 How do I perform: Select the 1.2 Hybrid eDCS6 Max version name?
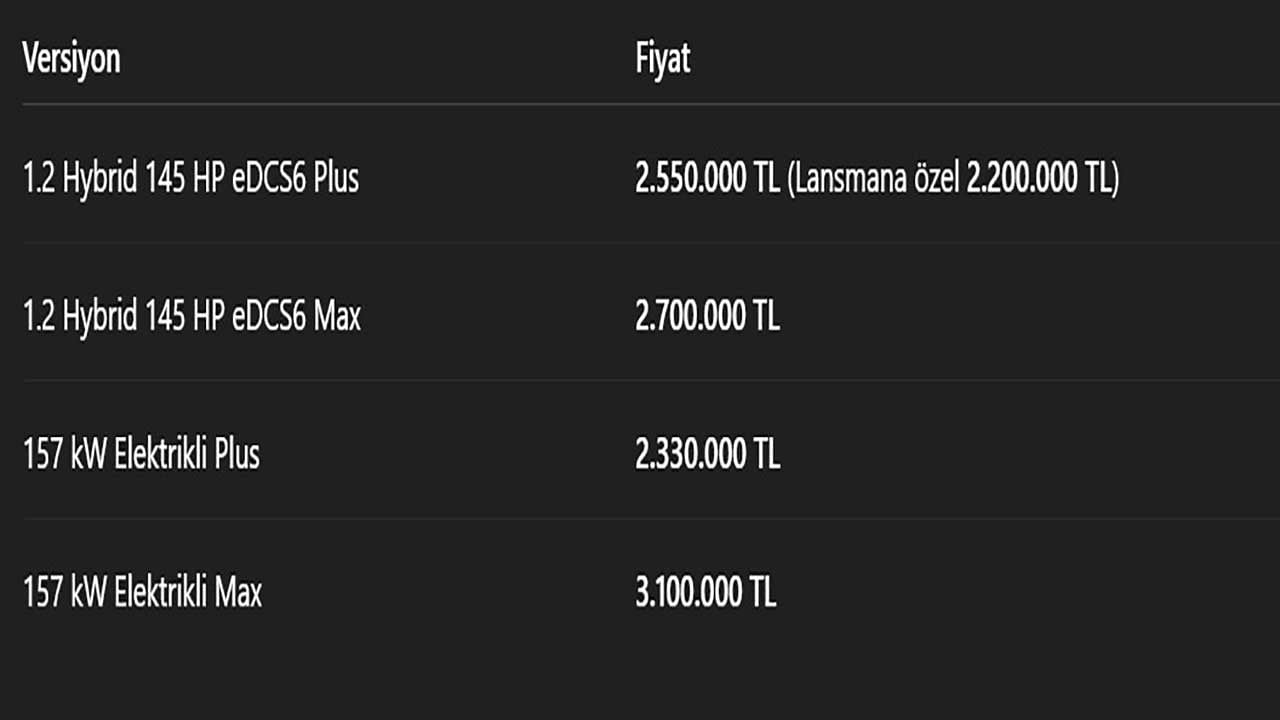191,317
